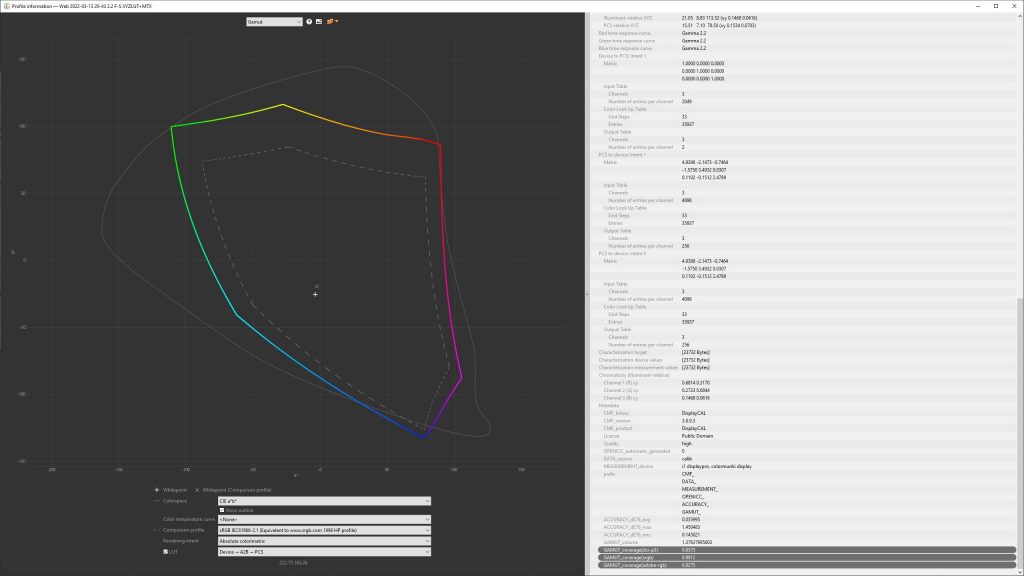This screenshot has width=1024, height=576.
Task: Select the GAMUT_coverage(srgb) row
Action: [x=807, y=558]
